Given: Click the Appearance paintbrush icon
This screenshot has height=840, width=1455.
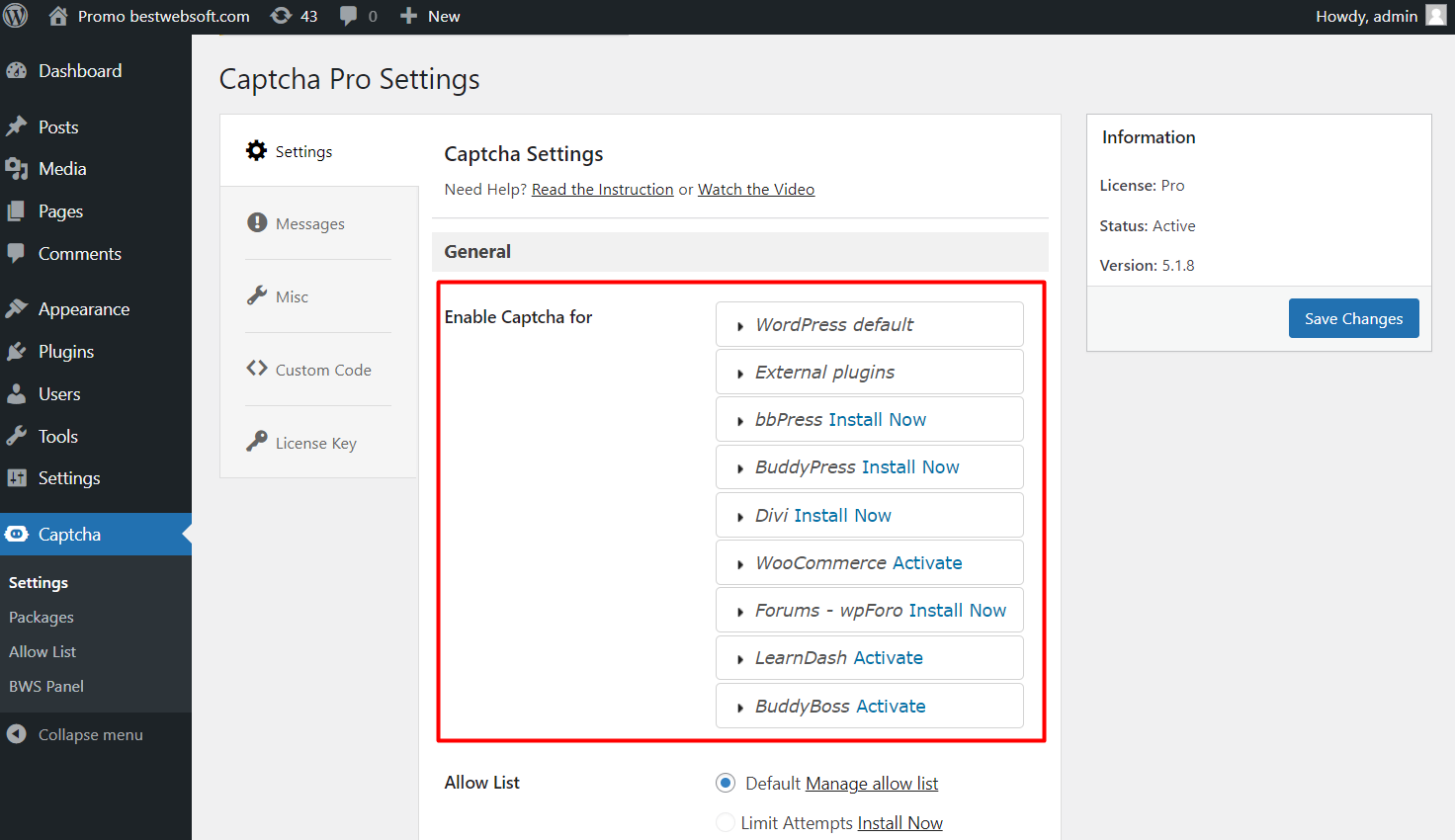Looking at the screenshot, I should tap(17, 308).
